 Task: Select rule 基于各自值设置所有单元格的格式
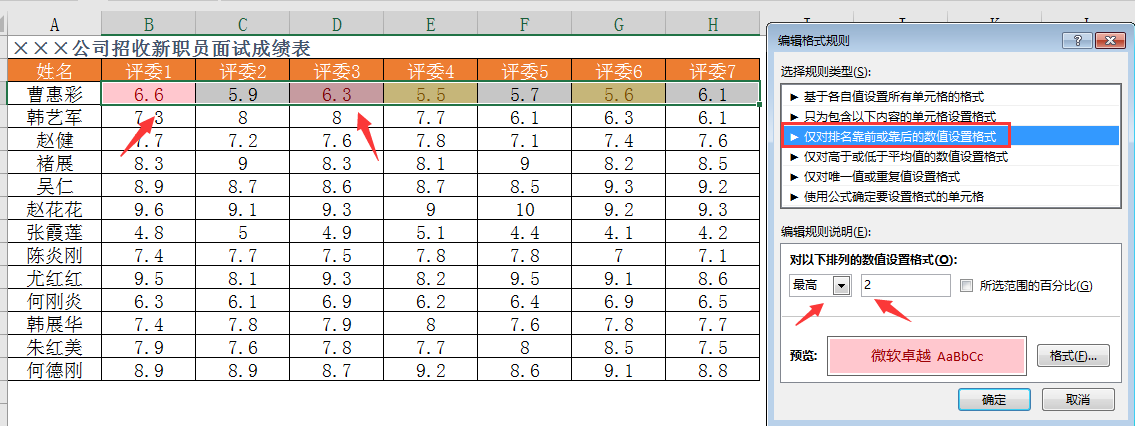point(950,96)
